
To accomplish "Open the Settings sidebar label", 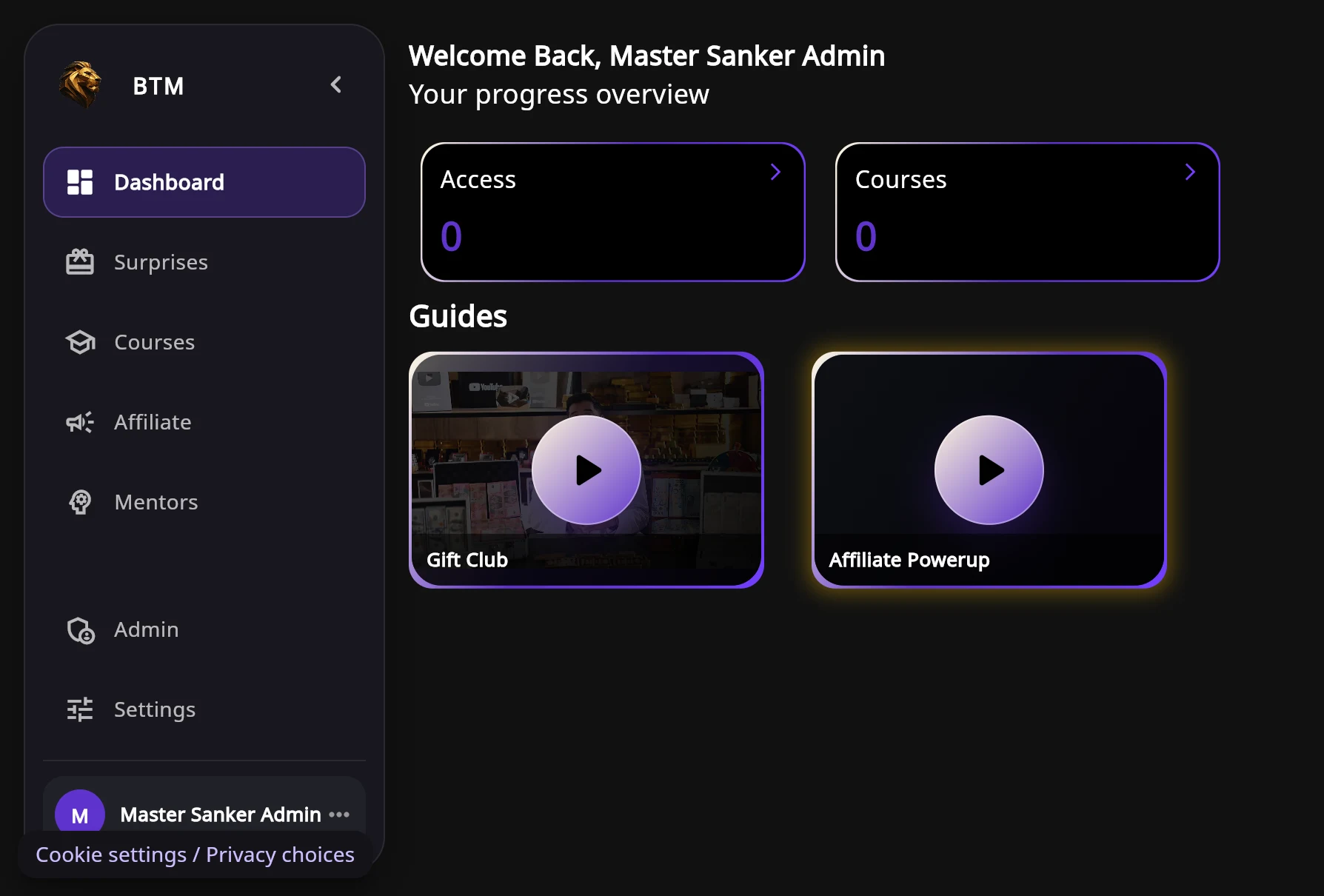I will (x=155, y=709).
